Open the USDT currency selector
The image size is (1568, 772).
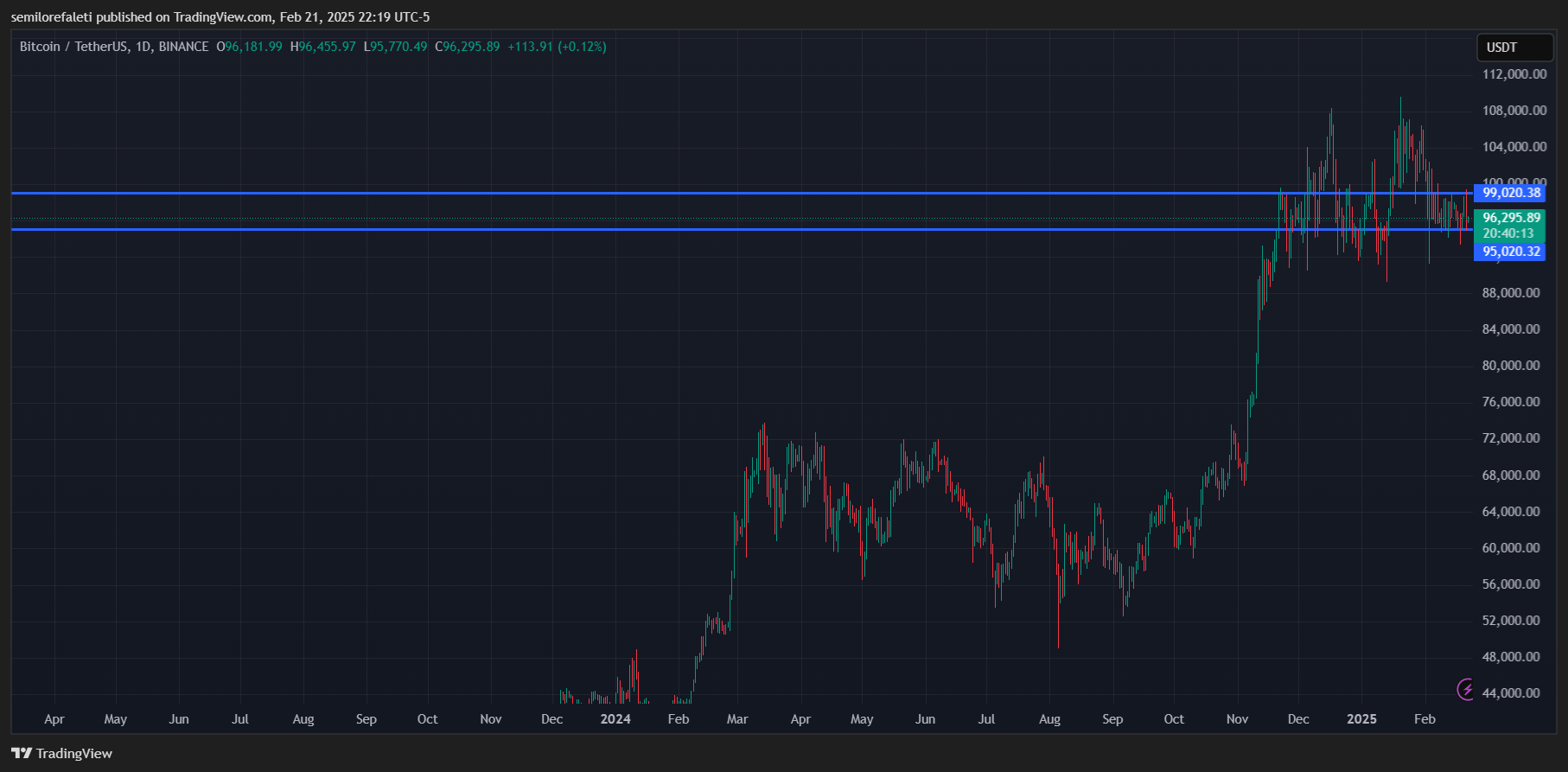coord(1514,48)
